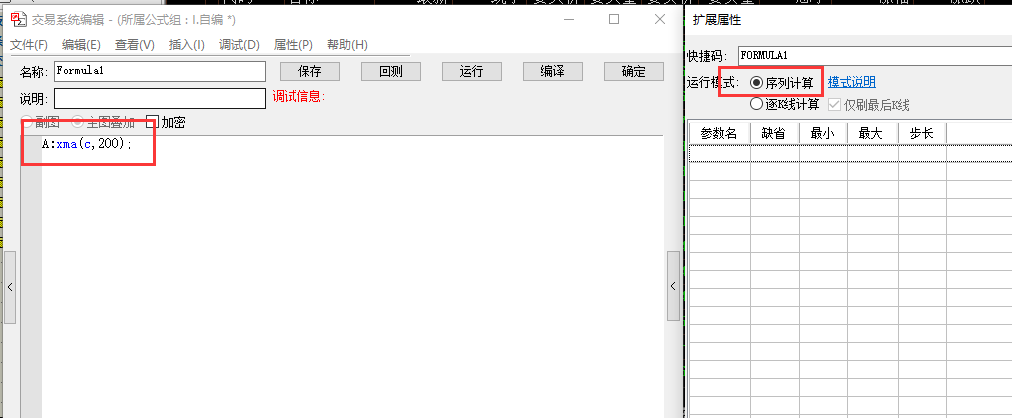Screen dimensions: 1012x418
Task: Open the 帮助(H) menu
Action: coord(347,45)
